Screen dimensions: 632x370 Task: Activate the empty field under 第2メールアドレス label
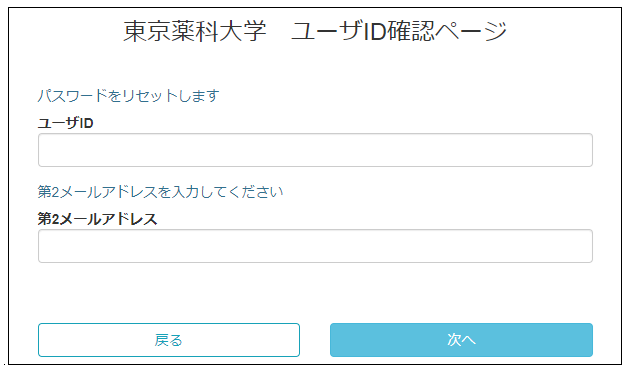point(315,246)
